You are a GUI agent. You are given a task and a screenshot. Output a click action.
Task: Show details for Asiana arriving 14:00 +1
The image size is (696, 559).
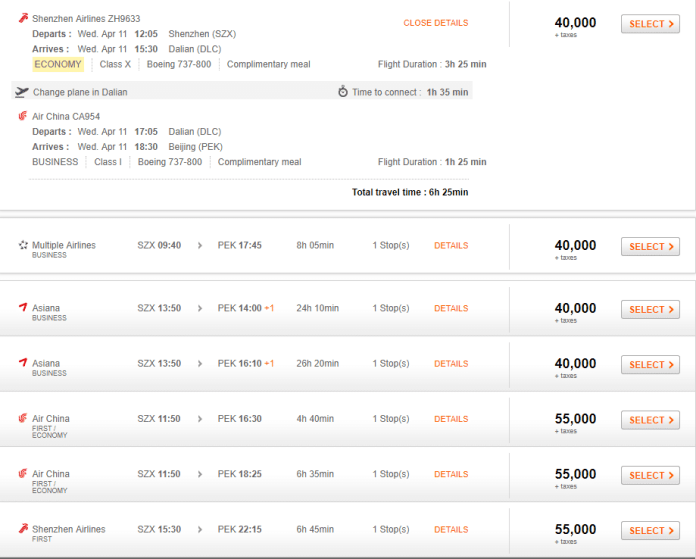(451, 308)
